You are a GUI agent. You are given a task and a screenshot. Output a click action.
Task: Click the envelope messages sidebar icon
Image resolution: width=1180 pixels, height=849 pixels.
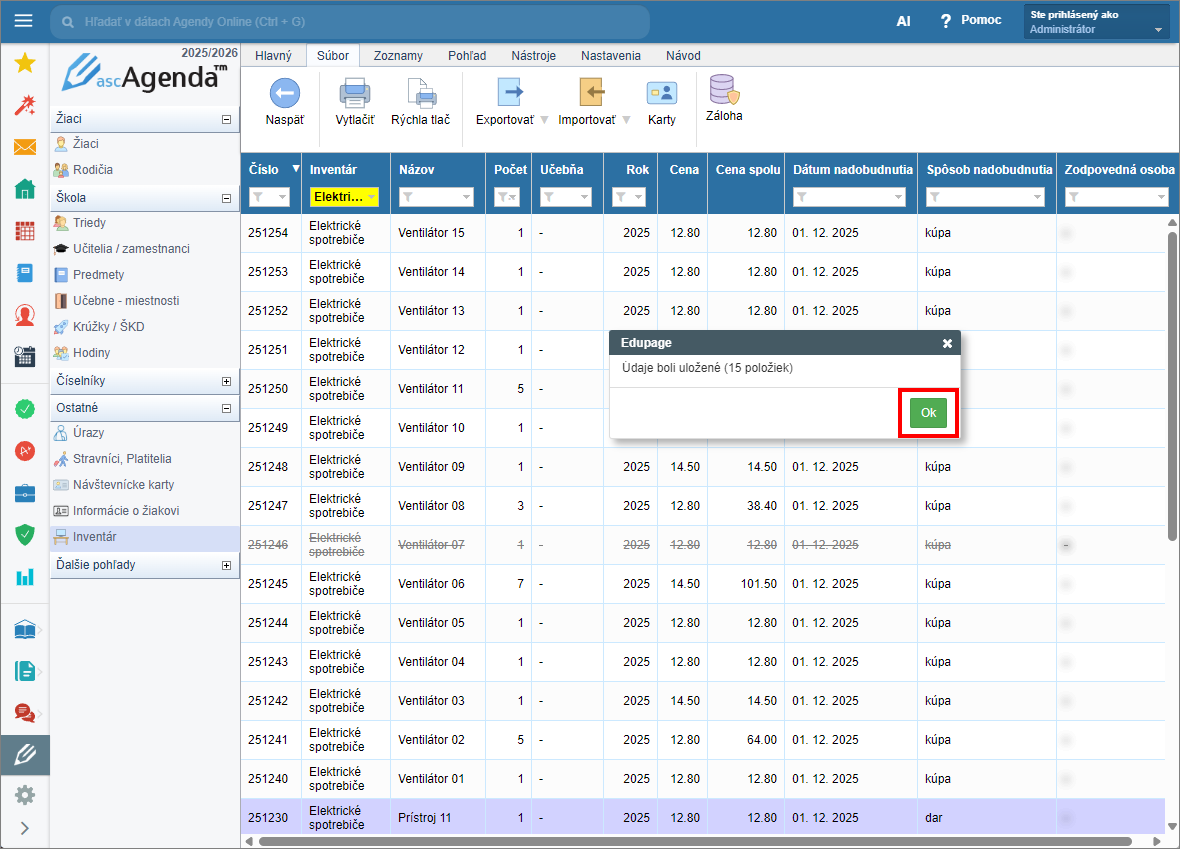pyautogui.click(x=25, y=148)
